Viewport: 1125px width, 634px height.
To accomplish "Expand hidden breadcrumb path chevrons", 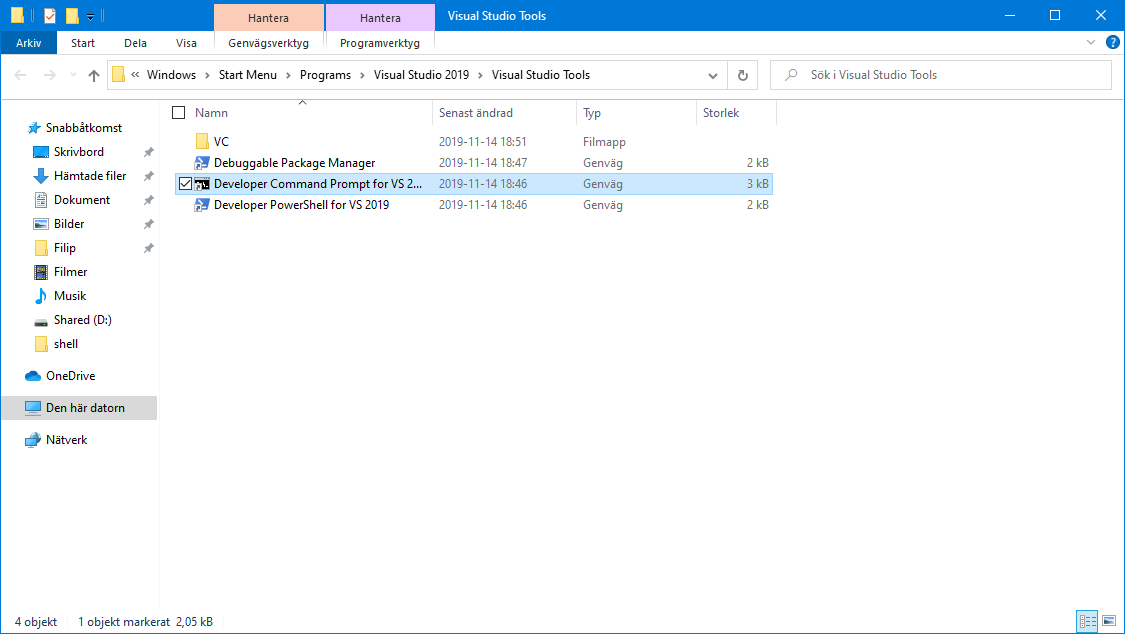I will (x=135, y=75).
